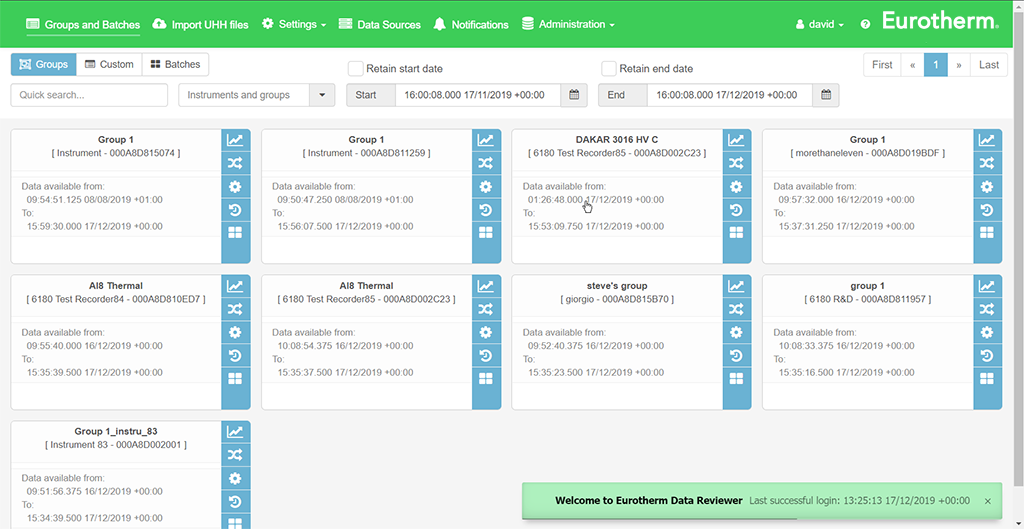Click shuffle icon on steve's group card
Image resolution: width=1024 pixels, height=529 pixels.
736,309
